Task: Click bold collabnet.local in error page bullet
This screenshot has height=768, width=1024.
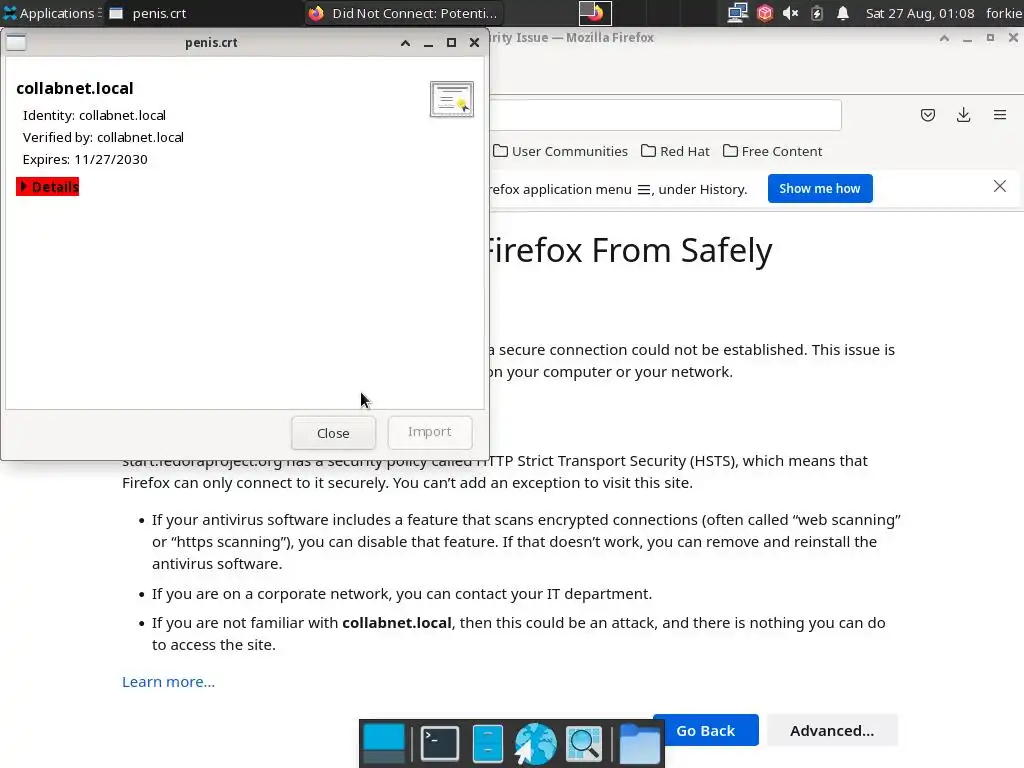Action: point(396,623)
